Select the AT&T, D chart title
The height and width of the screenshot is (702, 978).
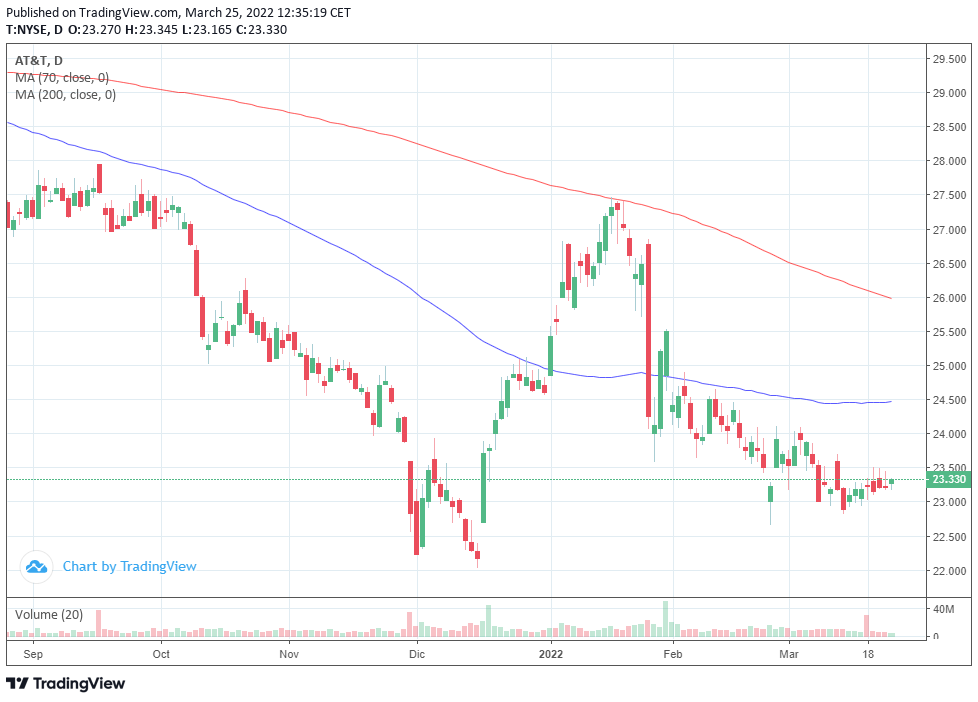coord(39,61)
